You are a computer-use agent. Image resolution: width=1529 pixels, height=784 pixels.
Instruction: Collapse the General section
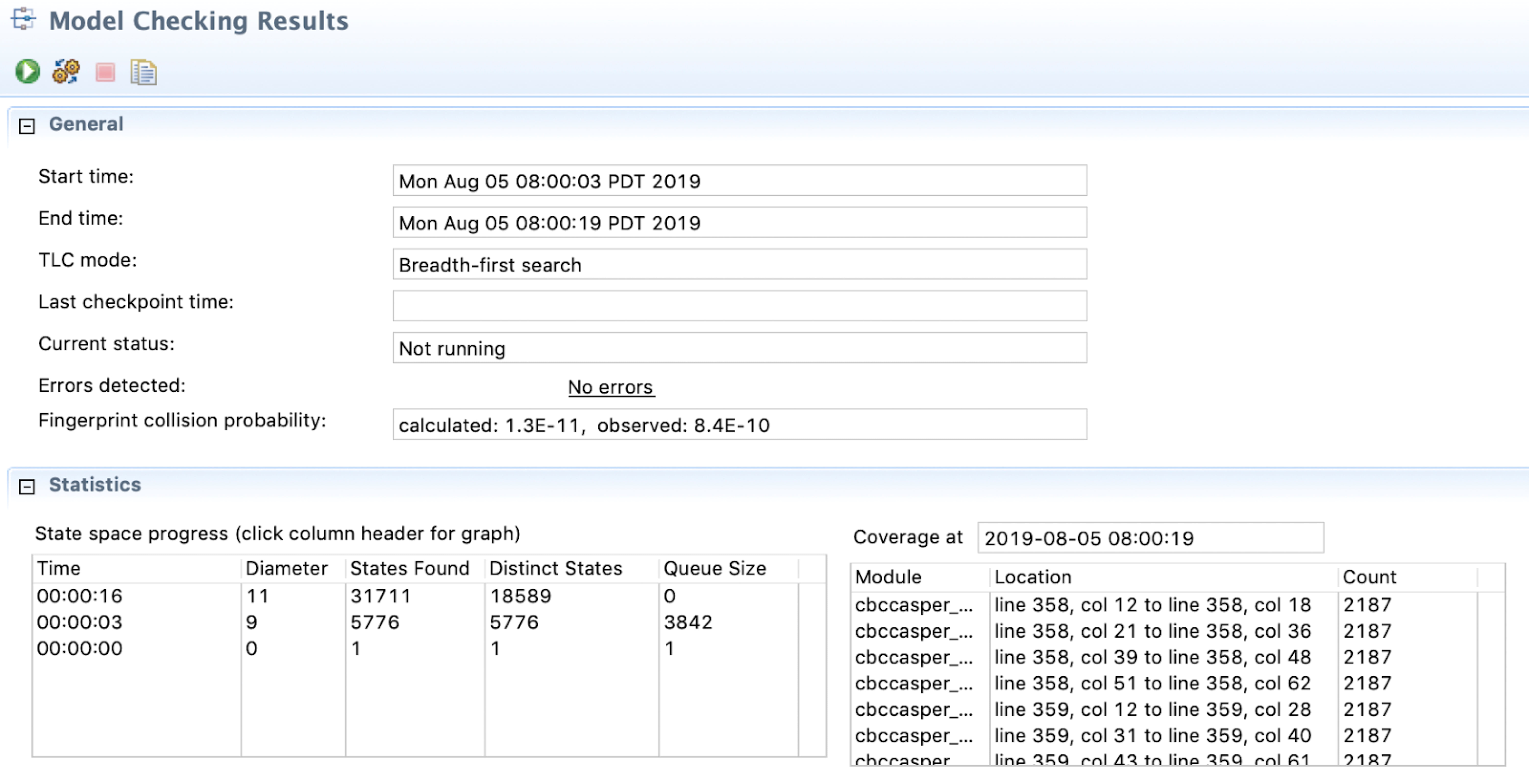[x=27, y=126]
